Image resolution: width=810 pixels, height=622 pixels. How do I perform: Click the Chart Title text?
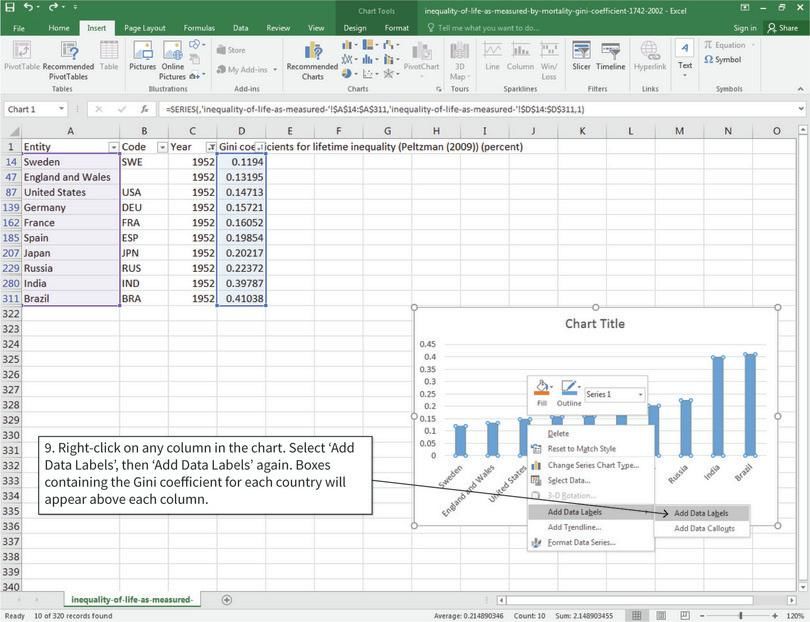(595, 324)
